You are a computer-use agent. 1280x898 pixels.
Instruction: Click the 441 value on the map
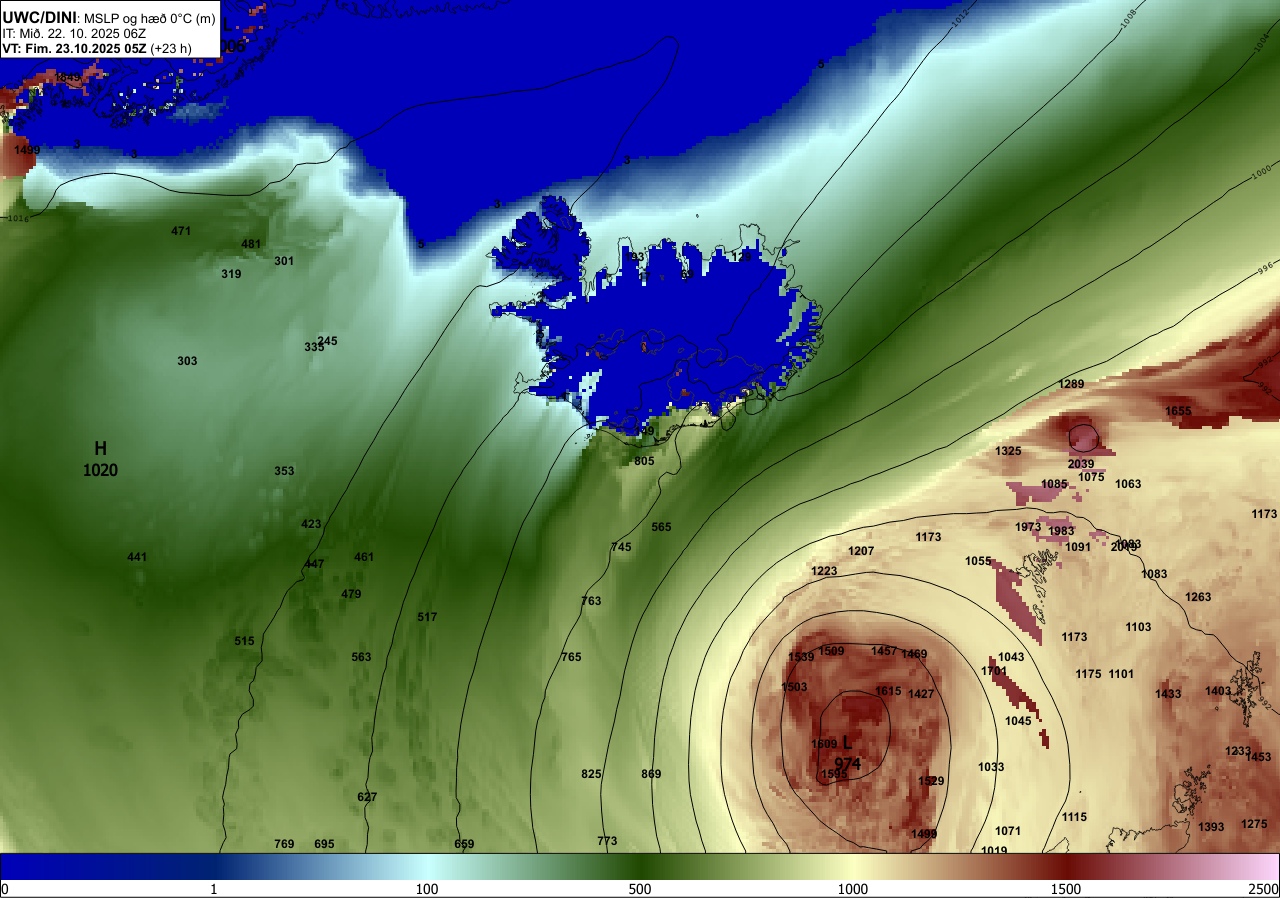click(137, 557)
